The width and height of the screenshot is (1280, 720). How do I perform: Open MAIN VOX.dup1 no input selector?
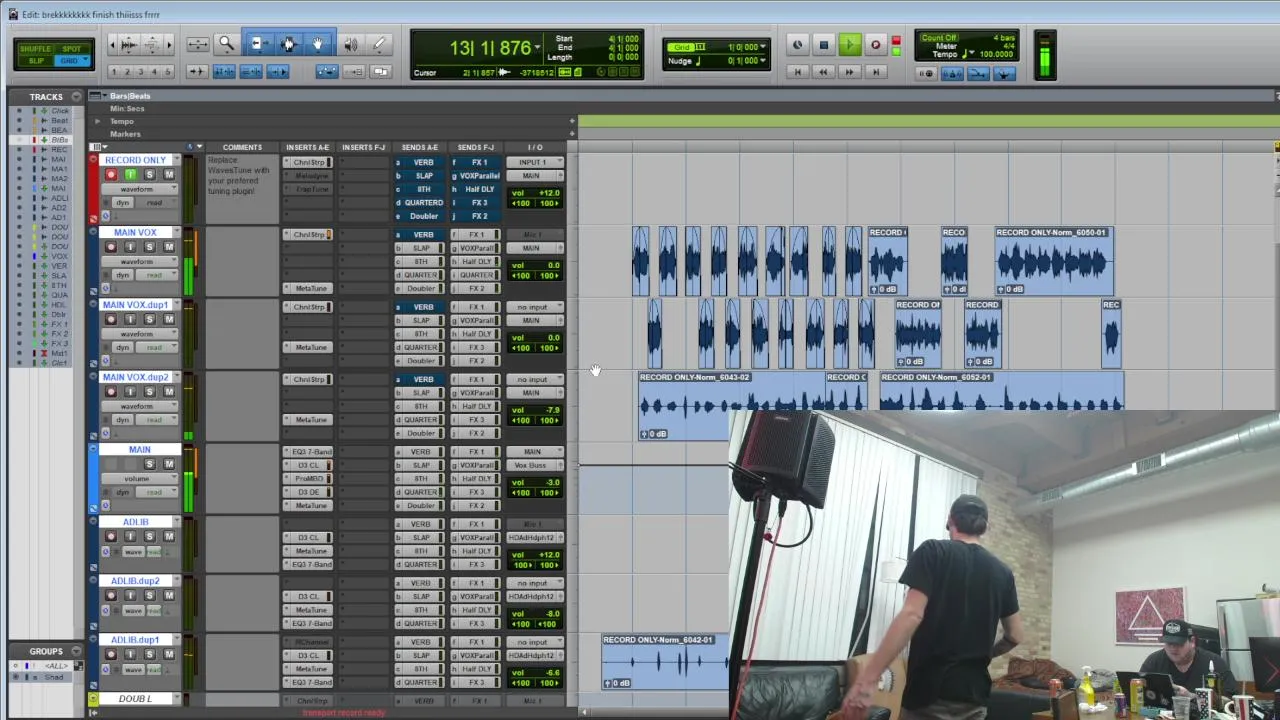533,307
